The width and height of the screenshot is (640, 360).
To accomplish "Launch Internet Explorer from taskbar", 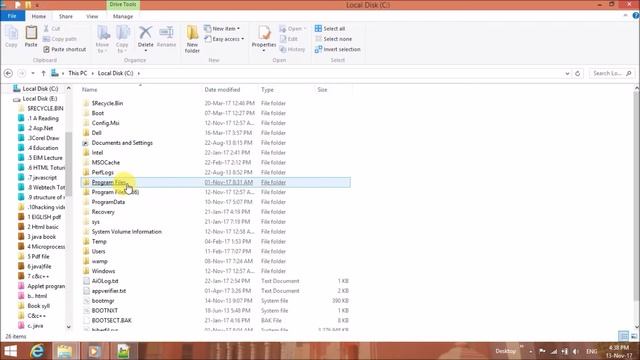I will (x=37, y=351).
